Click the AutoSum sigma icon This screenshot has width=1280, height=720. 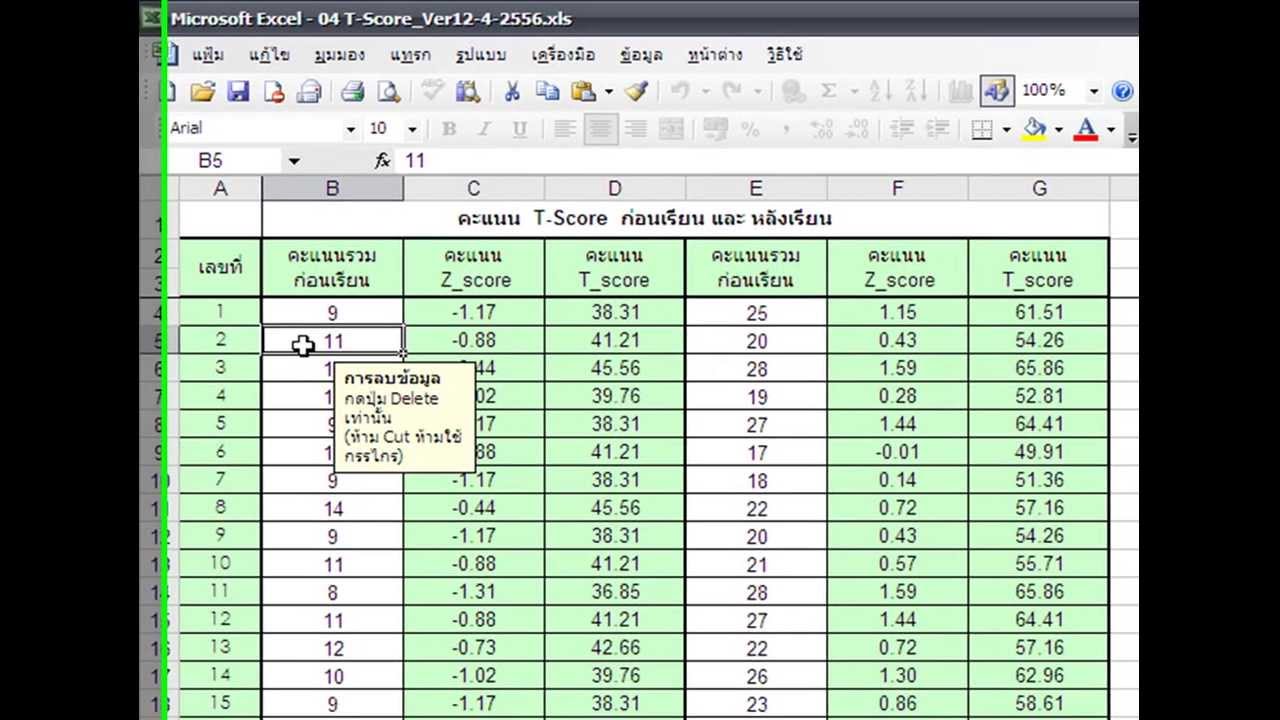point(829,92)
